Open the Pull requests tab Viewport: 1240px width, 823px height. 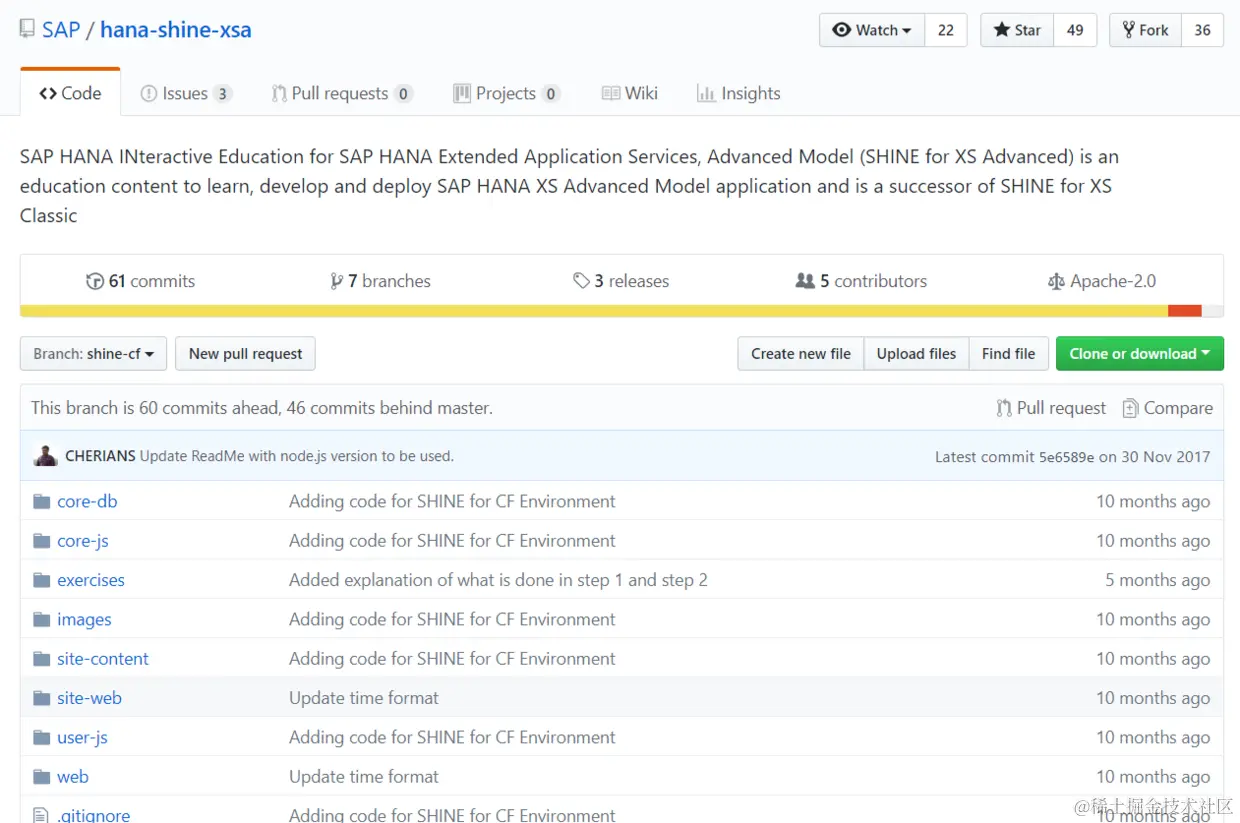pos(342,93)
